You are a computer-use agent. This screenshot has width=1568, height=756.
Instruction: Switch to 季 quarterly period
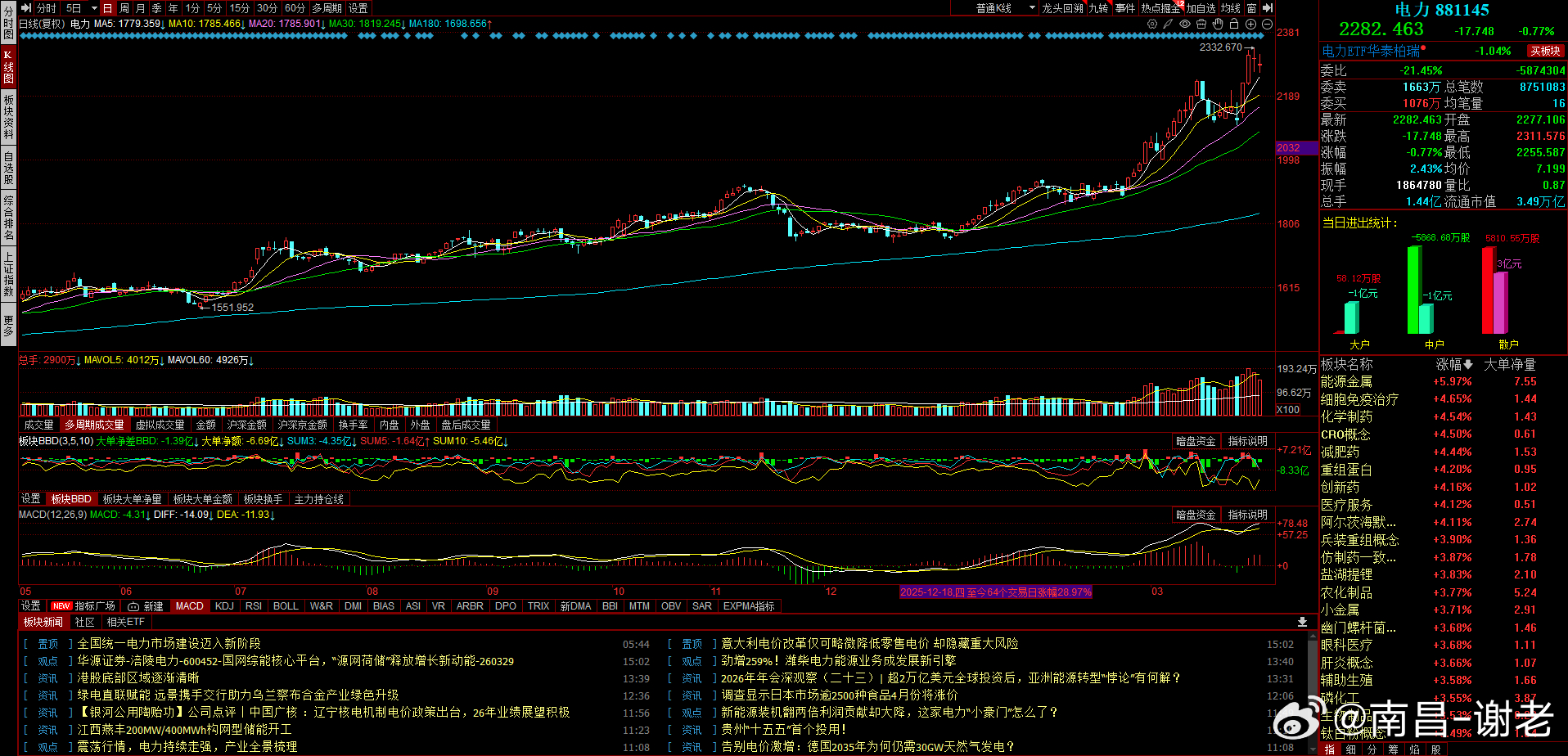point(156,8)
